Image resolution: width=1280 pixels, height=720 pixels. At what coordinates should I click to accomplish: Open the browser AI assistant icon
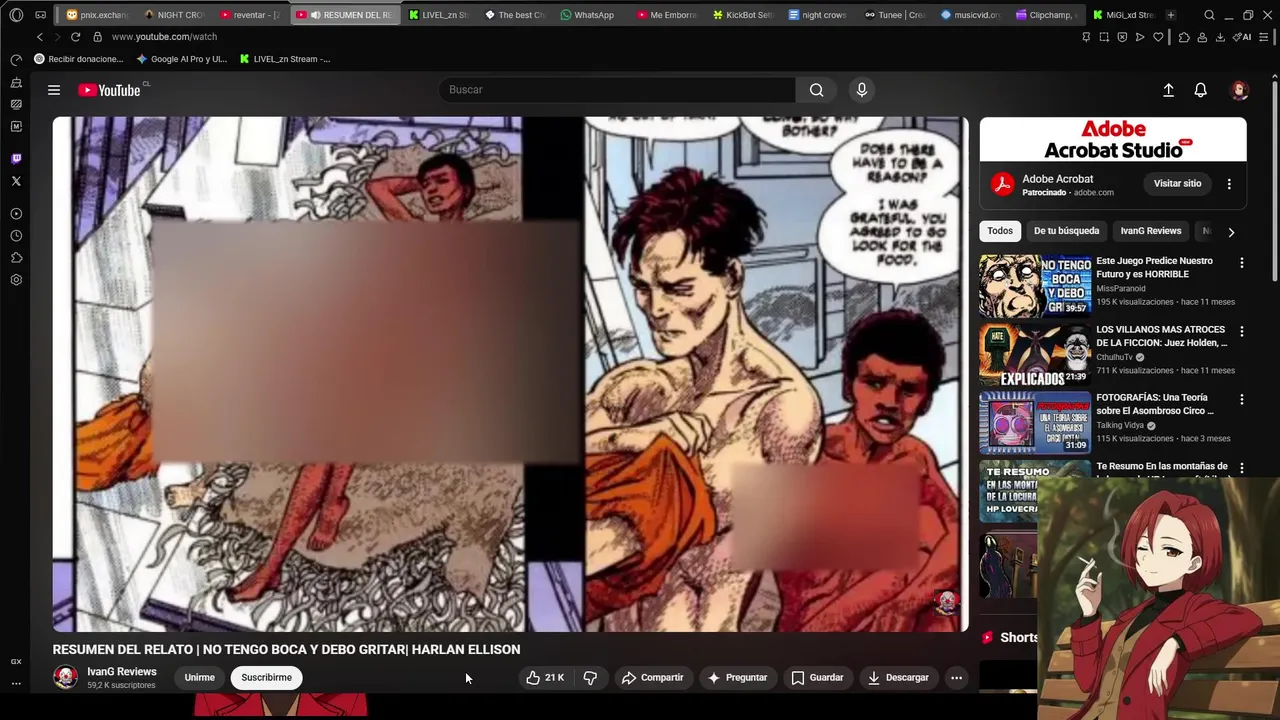(1243, 37)
